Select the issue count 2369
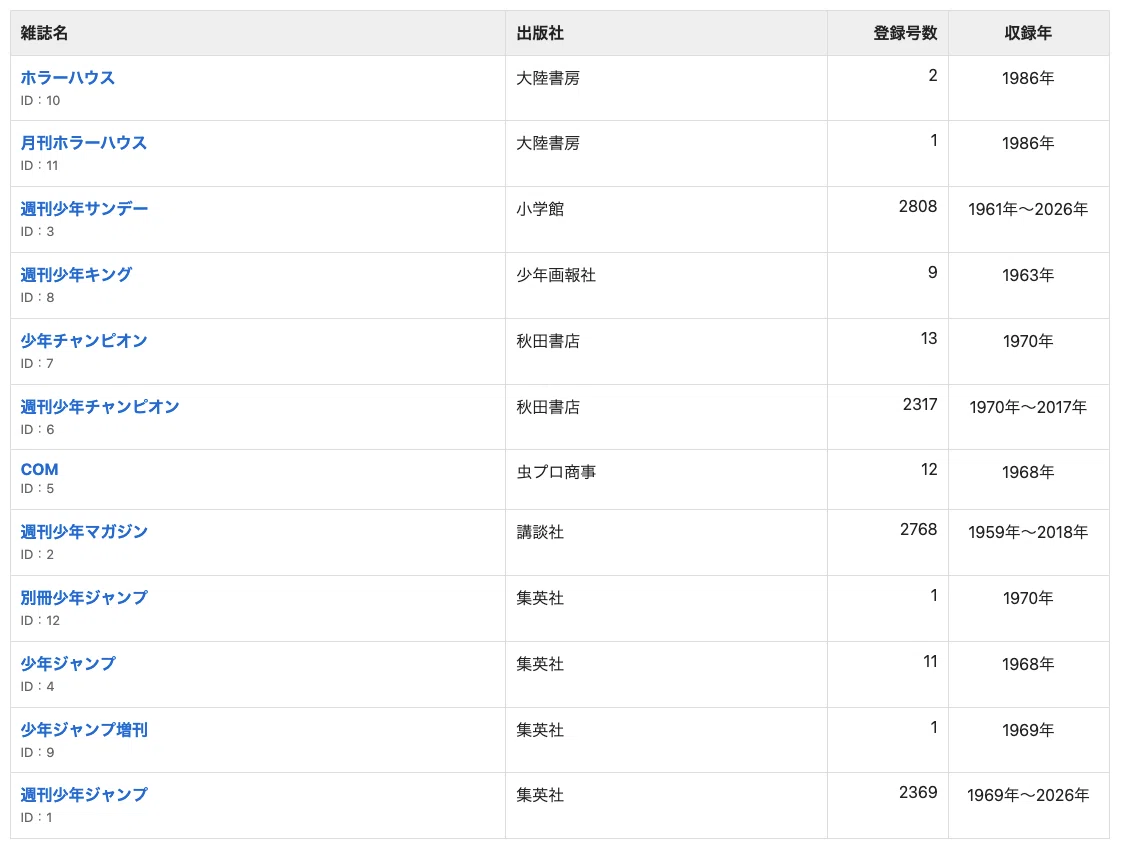This screenshot has width=1121, height=851. [x=919, y=792]
